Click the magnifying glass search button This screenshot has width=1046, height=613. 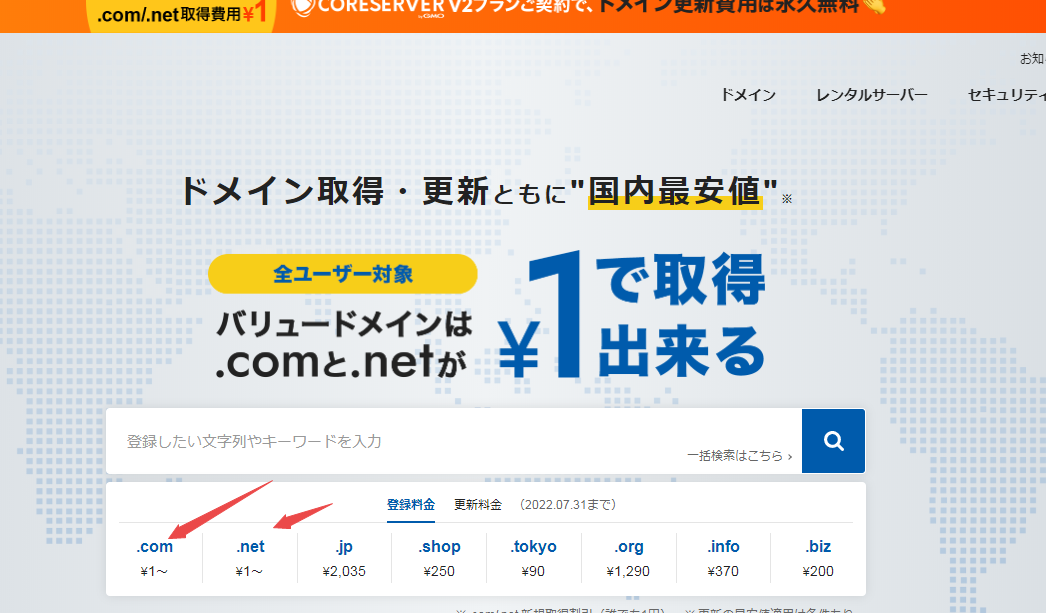point(833,441)
